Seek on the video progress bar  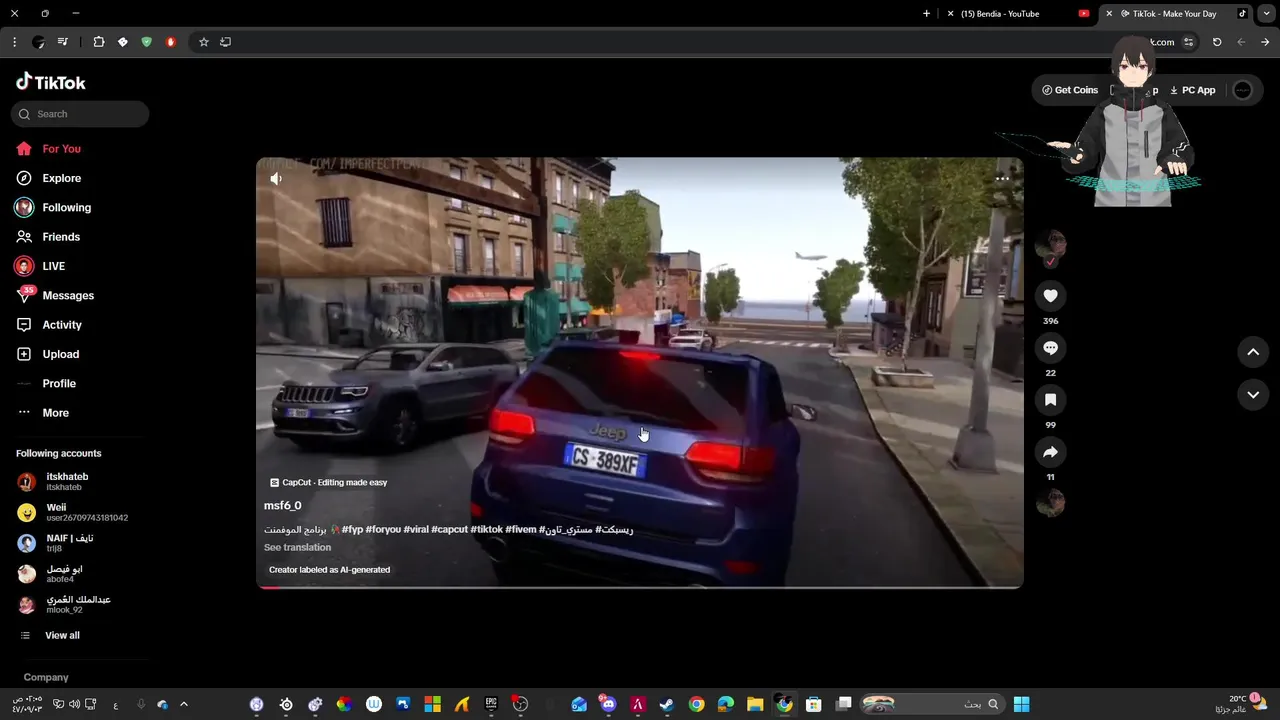[640, 587]
